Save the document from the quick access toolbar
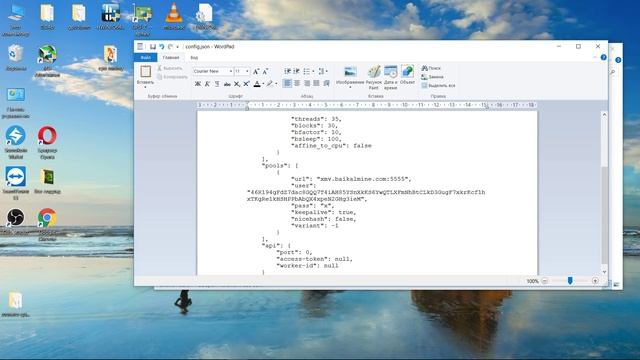 coord(153,47)
